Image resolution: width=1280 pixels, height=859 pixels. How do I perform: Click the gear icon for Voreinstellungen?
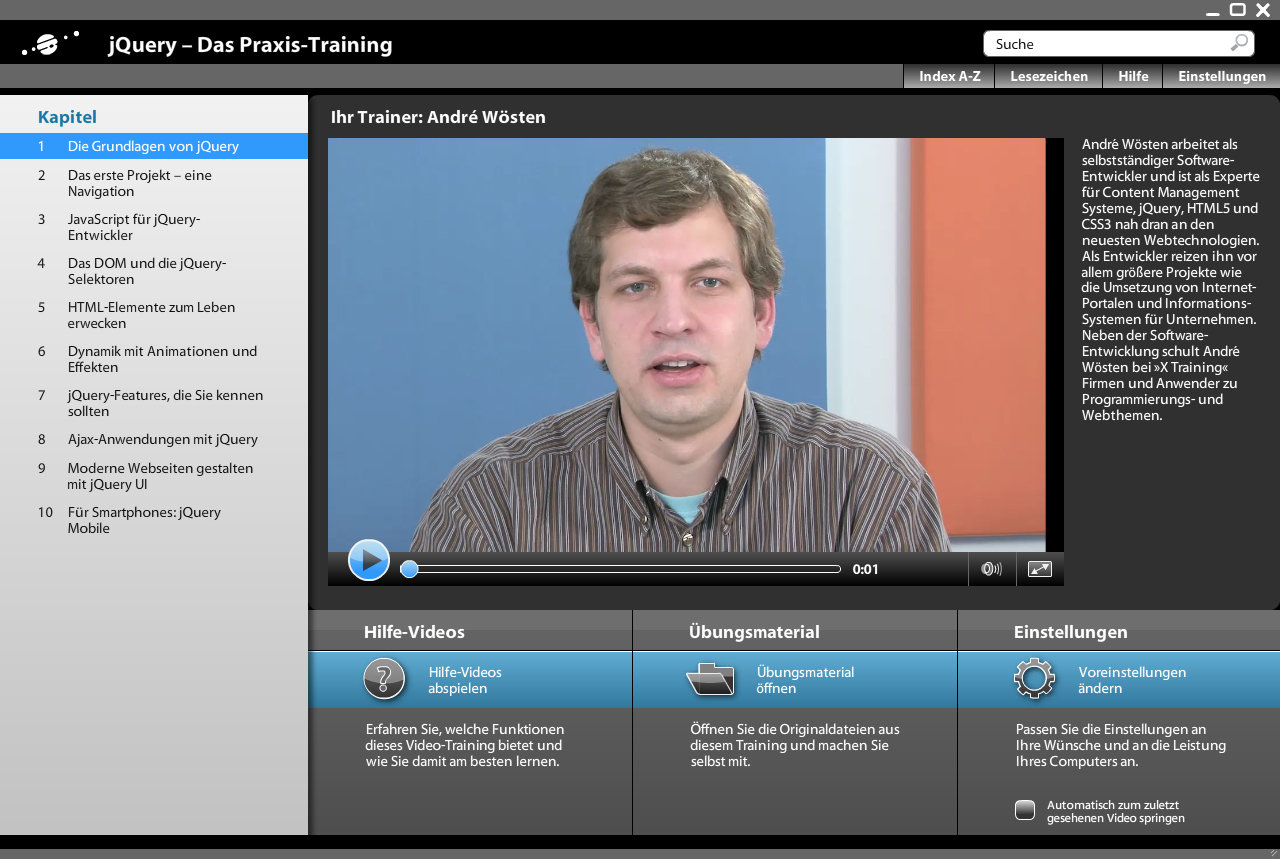[x=1034, y=679]
